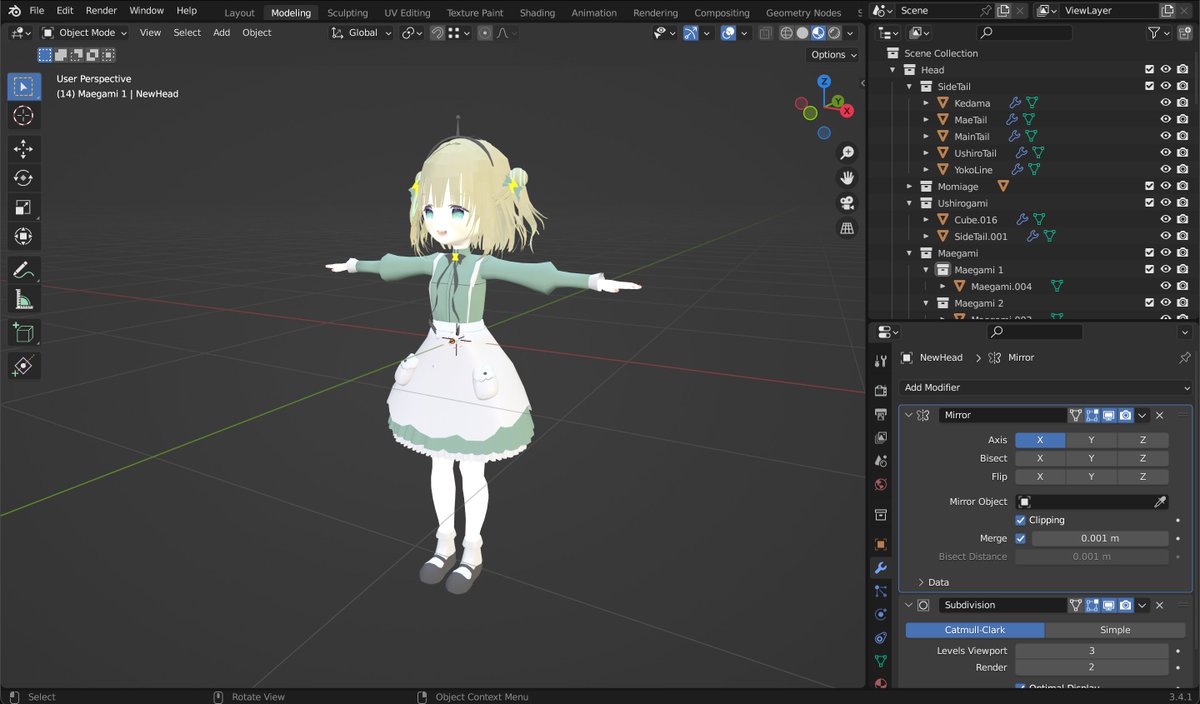Uncheck the Head collection checkbox
Image resolution: width=1200 pixels, height=704 pixels.
coord(1149,70)
